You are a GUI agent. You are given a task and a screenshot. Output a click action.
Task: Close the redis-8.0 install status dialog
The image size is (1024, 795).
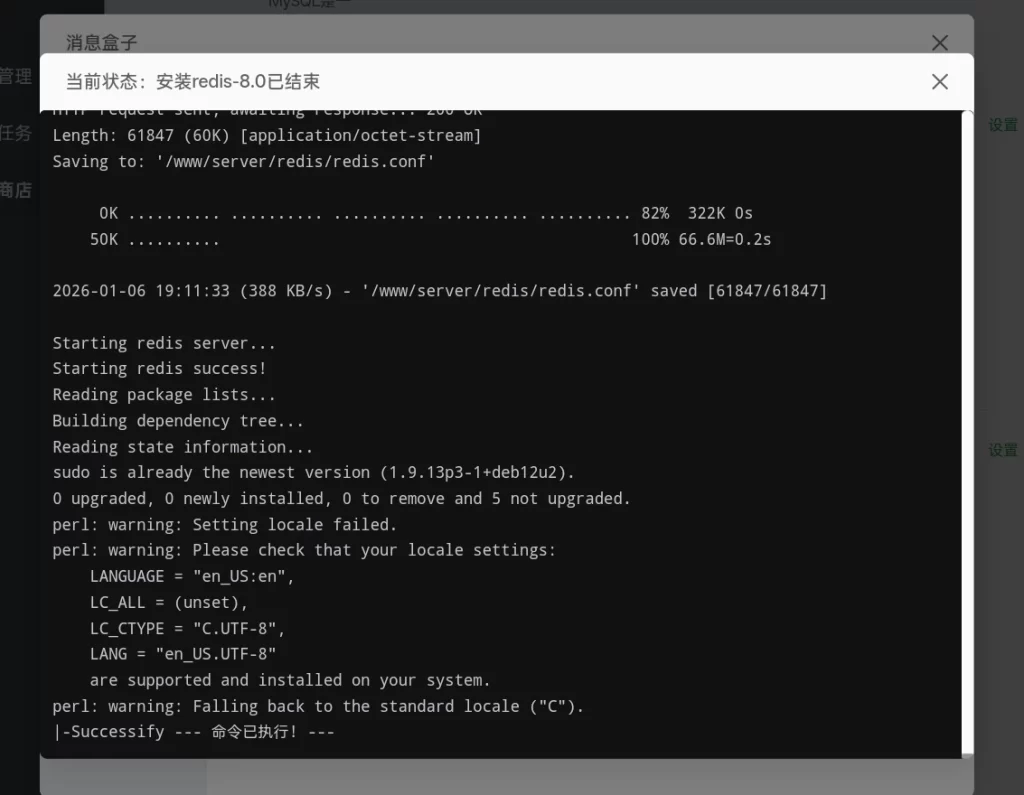click(x=939, y=82)
